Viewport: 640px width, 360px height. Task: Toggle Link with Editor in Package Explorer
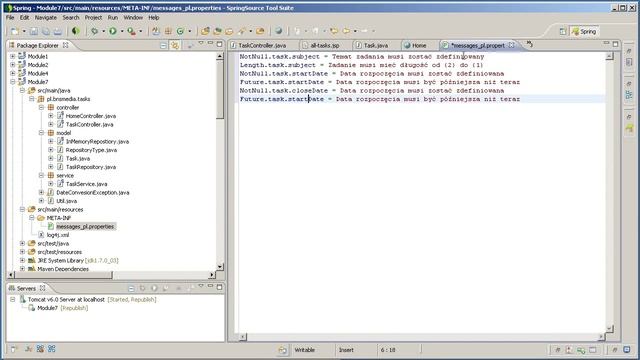(175, 45)
